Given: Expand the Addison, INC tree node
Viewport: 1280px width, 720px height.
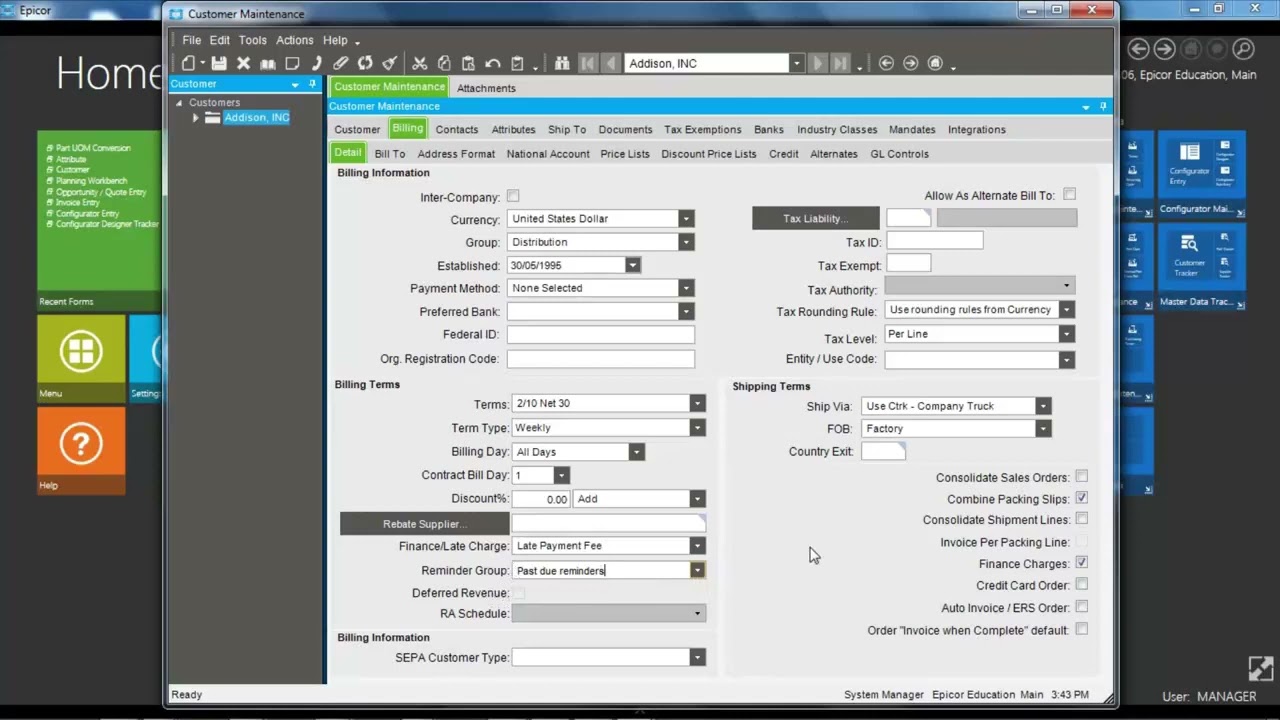Looking at the screenshot, I should tap(196, 118).
